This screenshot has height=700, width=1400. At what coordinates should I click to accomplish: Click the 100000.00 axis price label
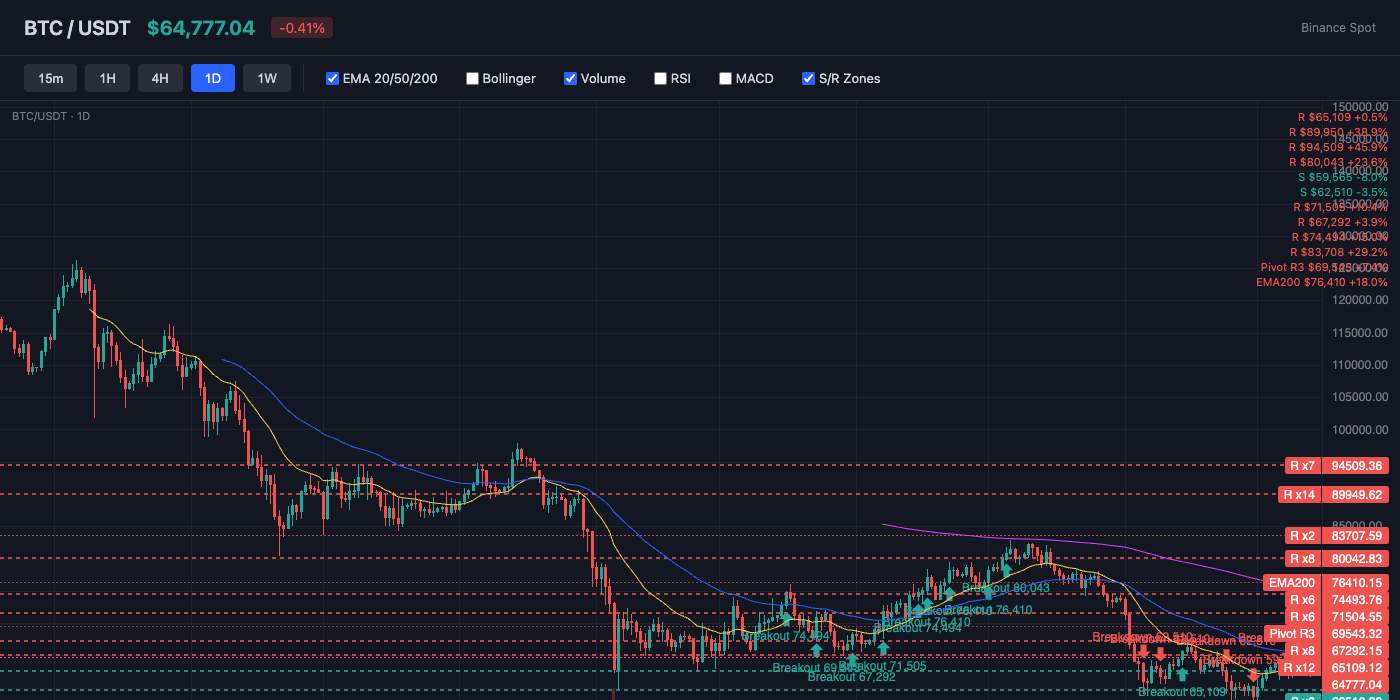pos(1360,430)
